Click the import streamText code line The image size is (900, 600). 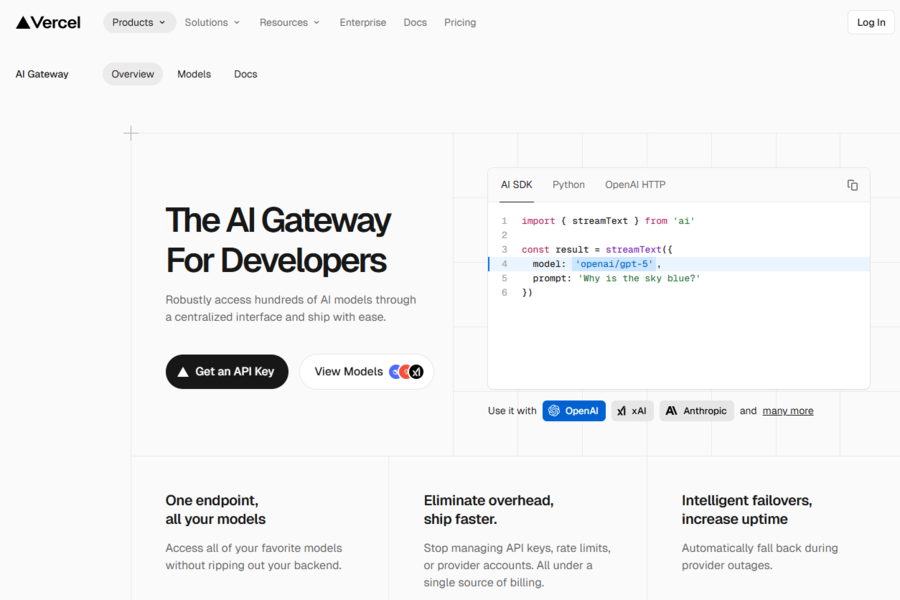click(608, 221)
